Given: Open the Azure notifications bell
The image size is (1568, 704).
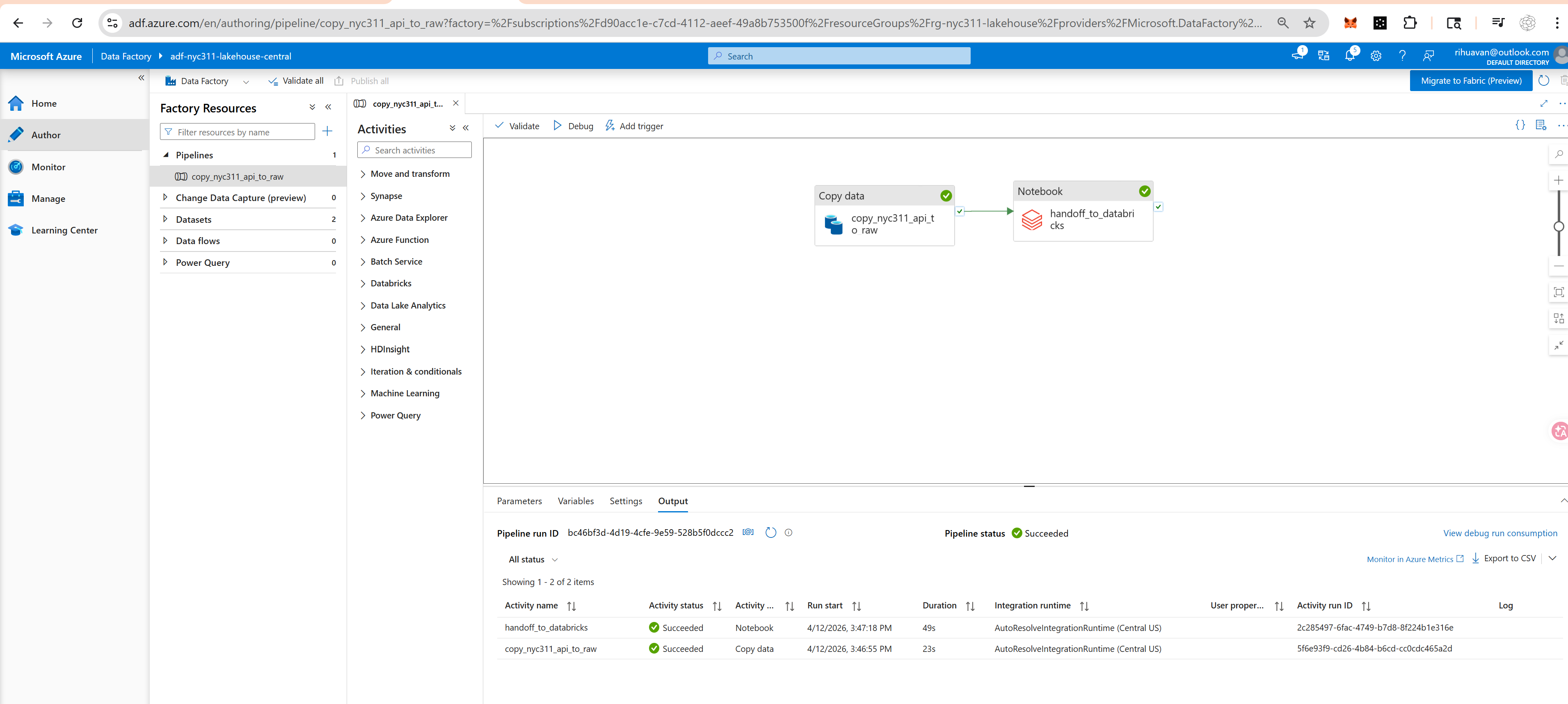Looking at the screenshot, I should (1349, 56).
